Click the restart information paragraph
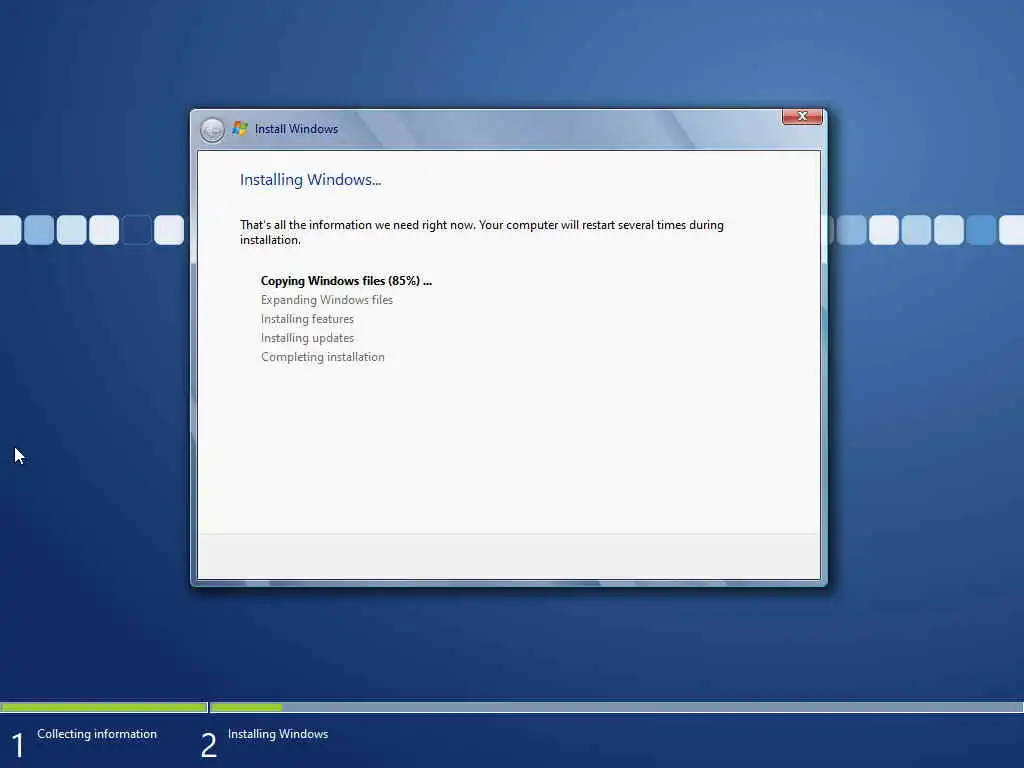 coord(481,232)
